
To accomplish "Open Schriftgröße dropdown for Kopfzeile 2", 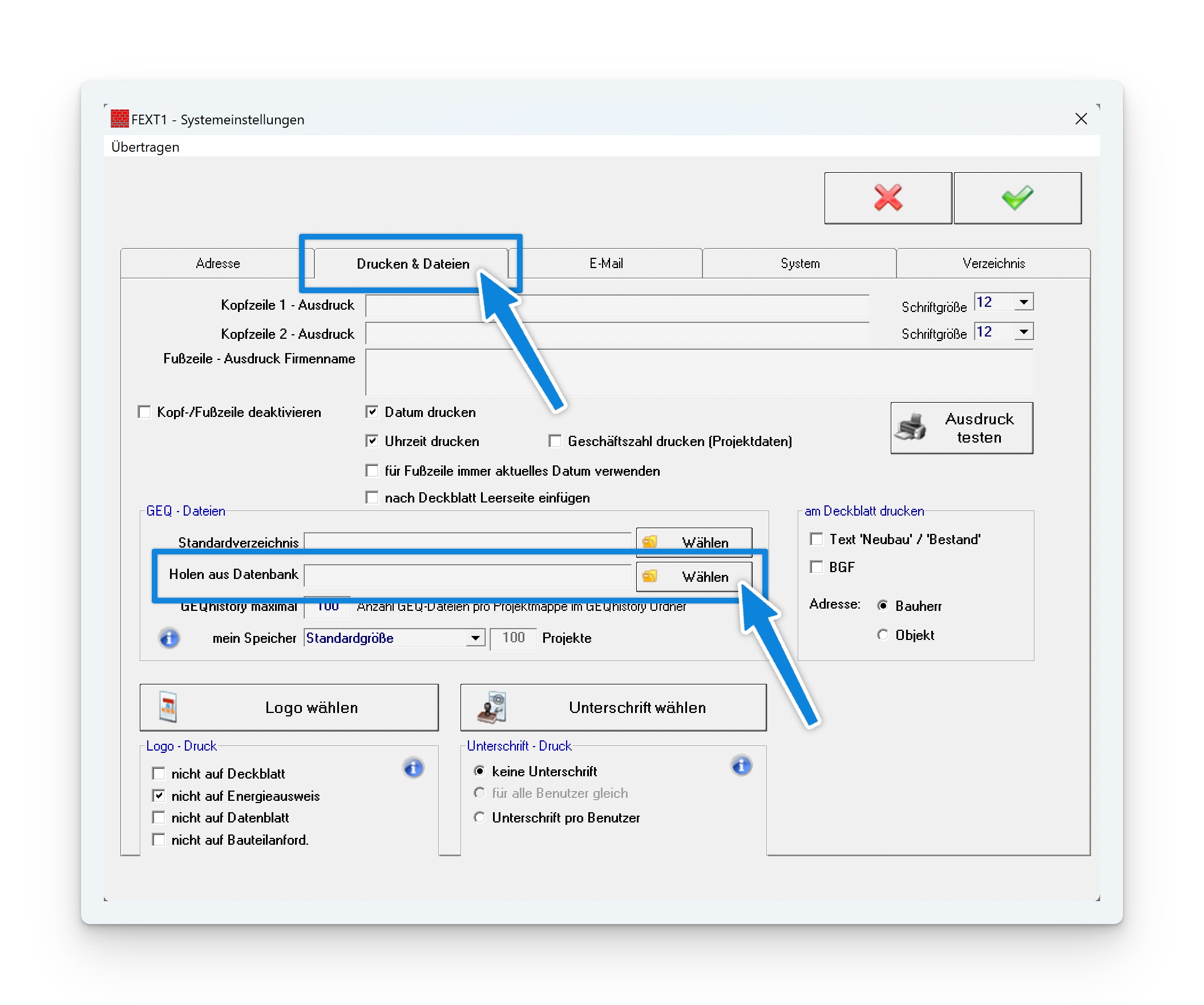I will (1024, 332).
